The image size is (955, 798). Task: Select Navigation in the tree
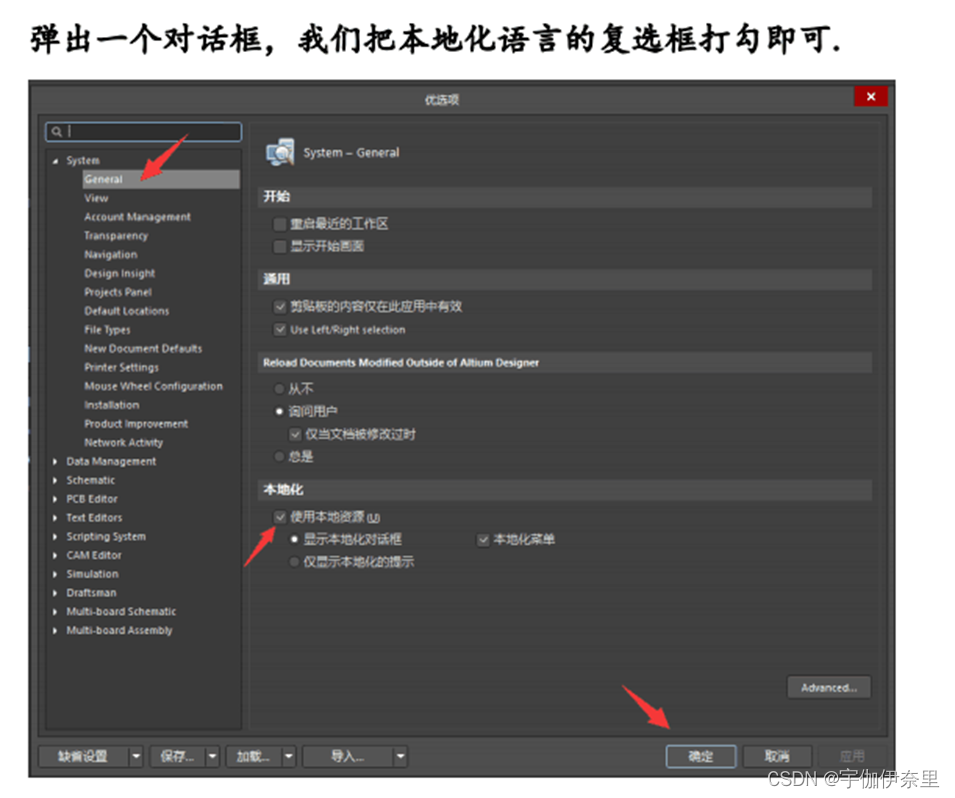(x=111, y=255)
